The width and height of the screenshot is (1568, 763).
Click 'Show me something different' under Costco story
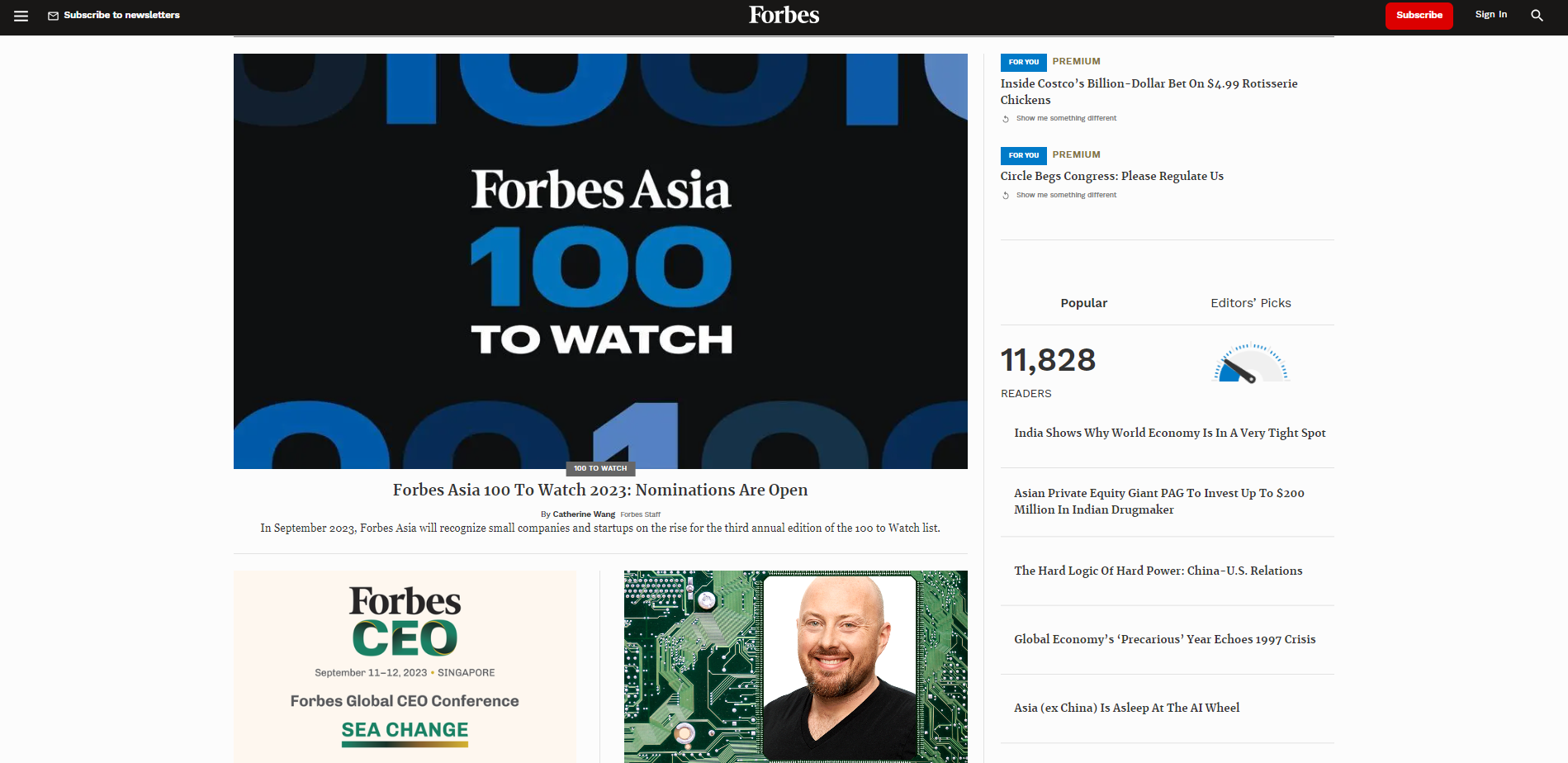pyautogui.click(x=1066, y=118)
